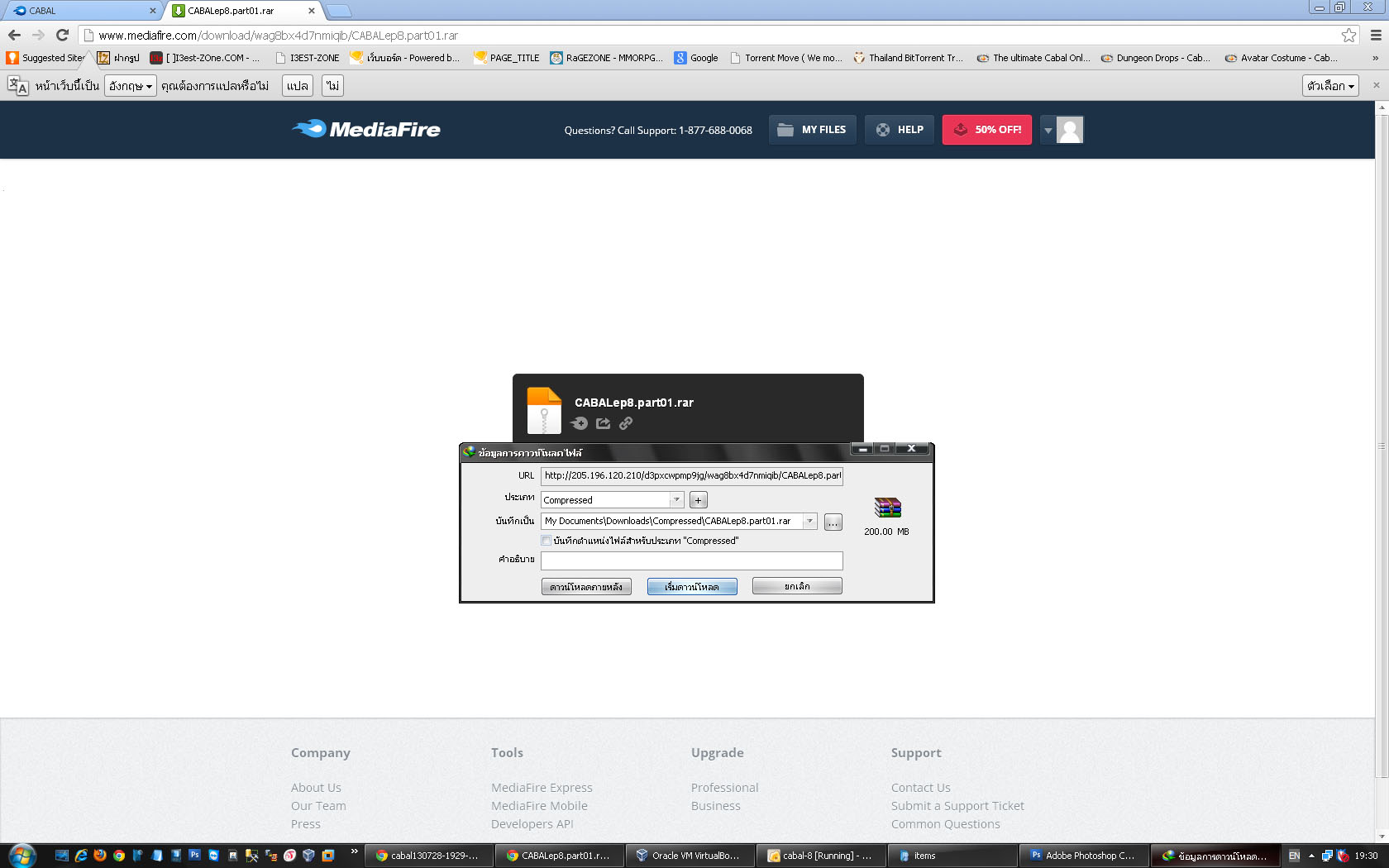Toggle remember path for Compressed checkbox
Viewport: 1389px width, 868px height.
547,541
